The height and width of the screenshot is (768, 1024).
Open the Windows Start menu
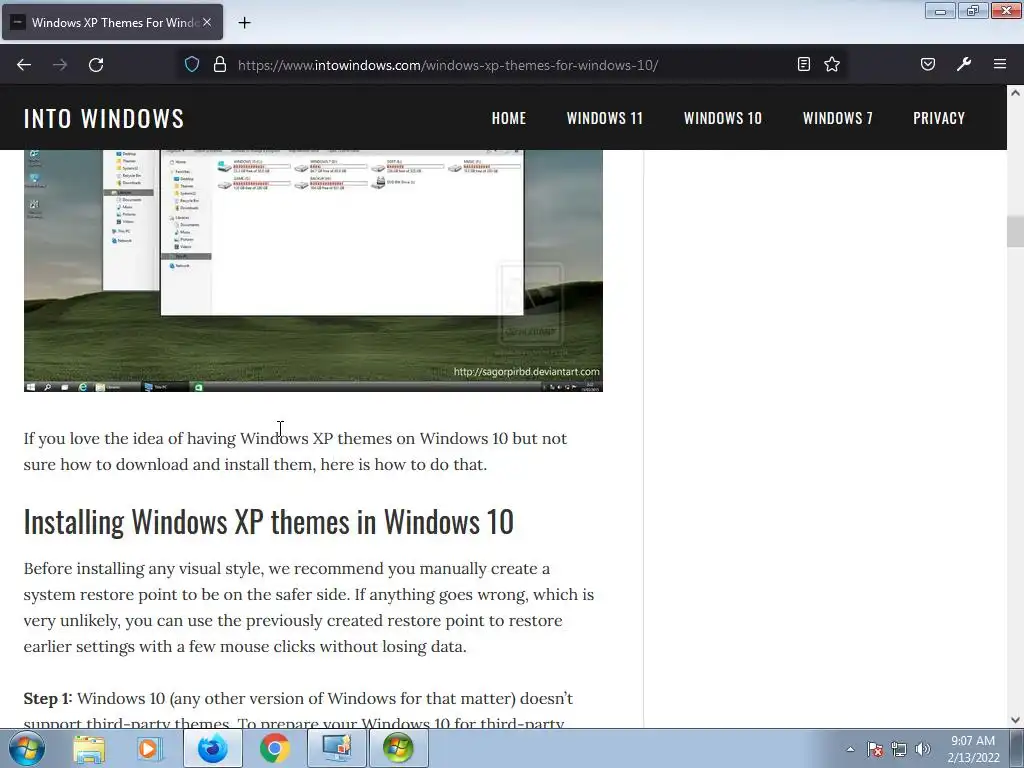(x=27, y=748)
